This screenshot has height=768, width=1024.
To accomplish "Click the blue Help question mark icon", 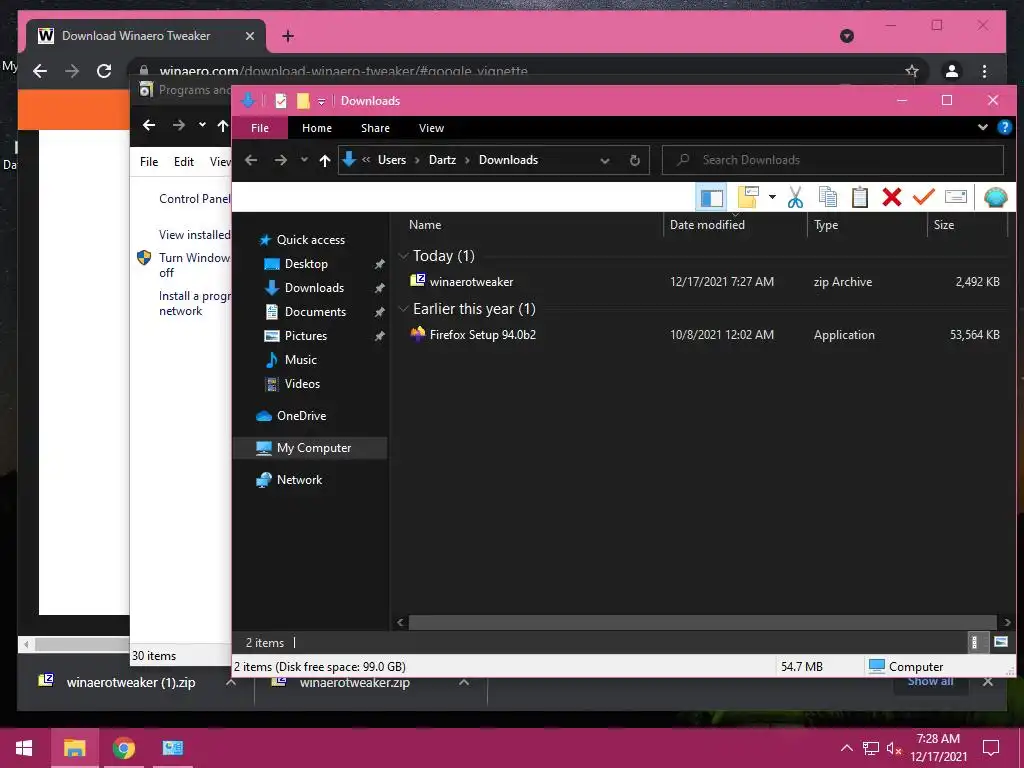I will [1004, 127].
